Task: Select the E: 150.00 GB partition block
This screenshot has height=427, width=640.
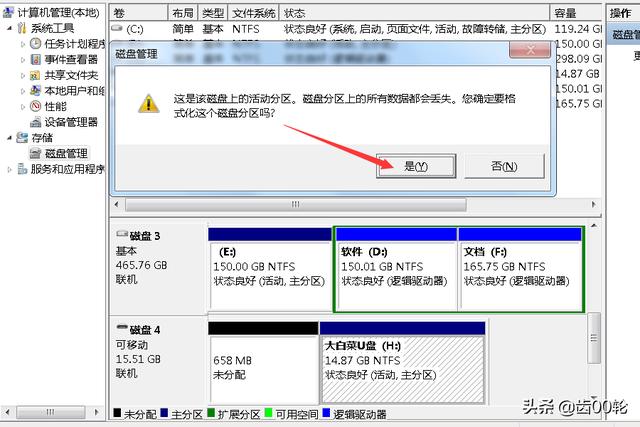Action: pyautogui.click(x=270, y=270)
